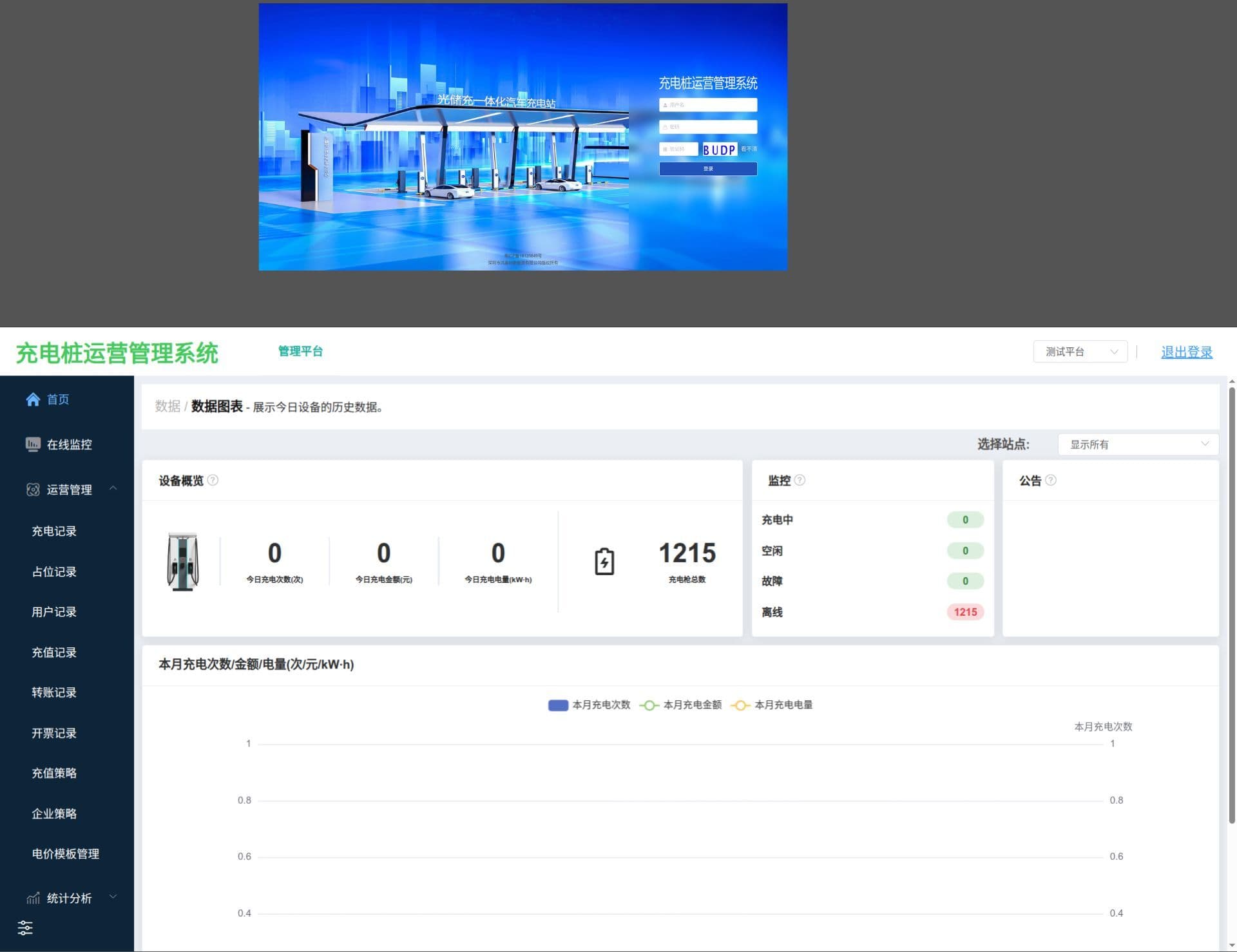Select 转账记录 sidebar entry

[x=54, y=692]
